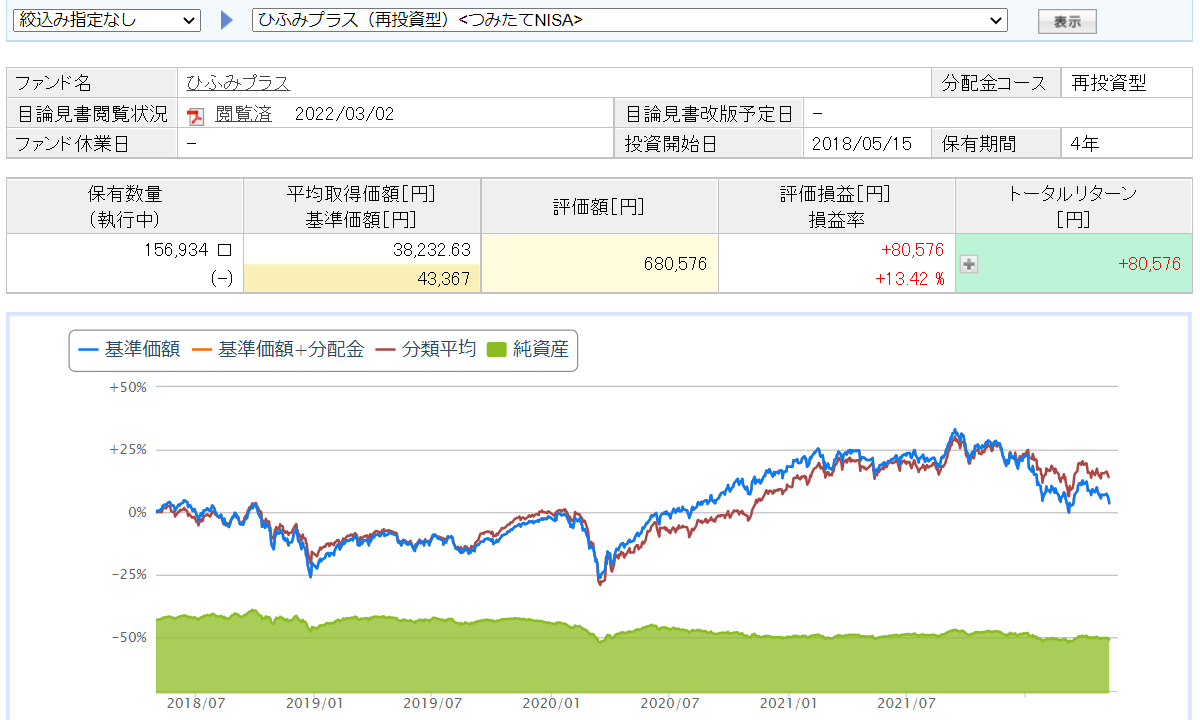Toggle the 基準価額+分配金 orange legend series
The image size is (1200, 720).
tap(277, 350)
